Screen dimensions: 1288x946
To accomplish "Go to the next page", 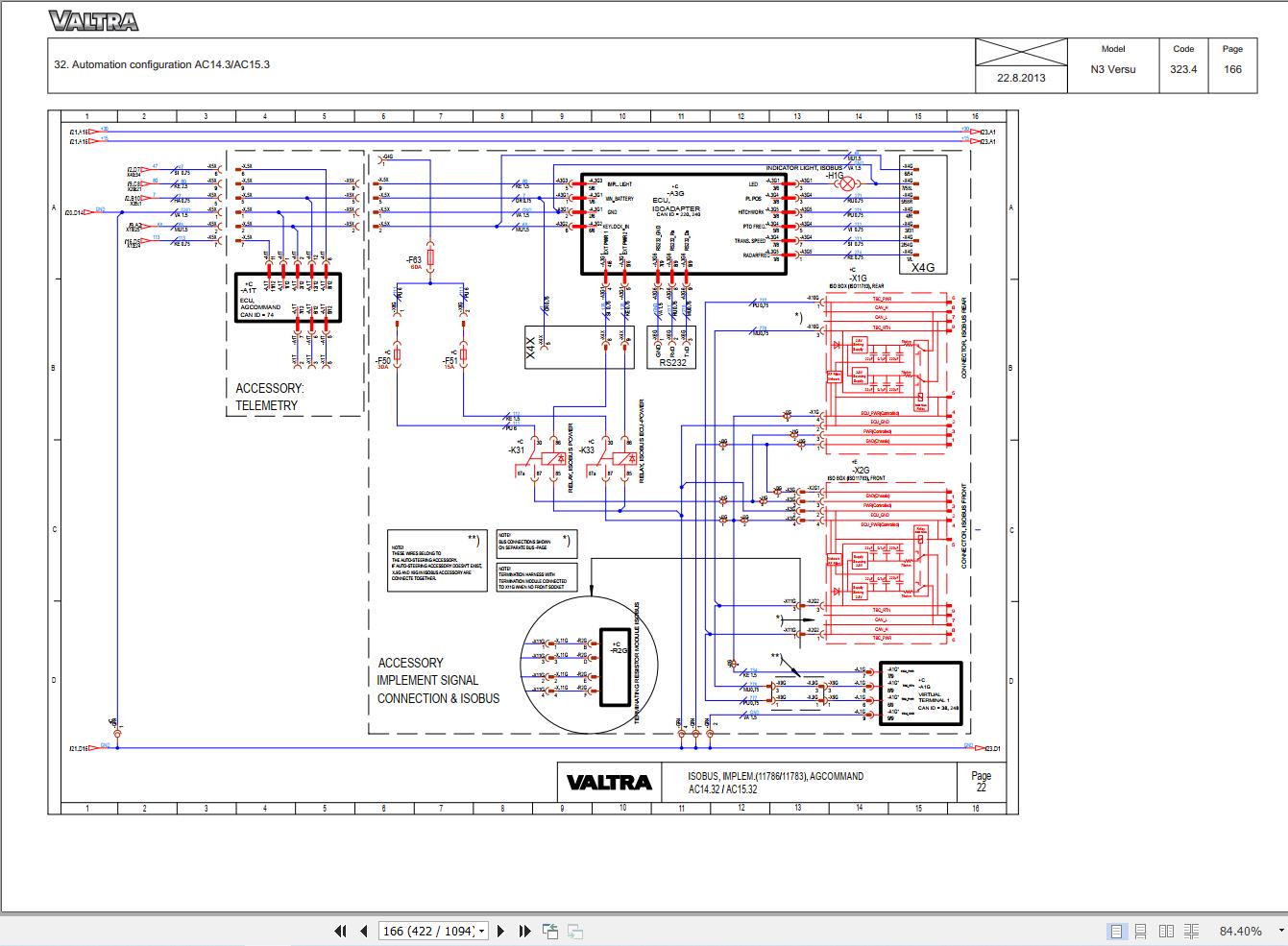I will point(501,931).
